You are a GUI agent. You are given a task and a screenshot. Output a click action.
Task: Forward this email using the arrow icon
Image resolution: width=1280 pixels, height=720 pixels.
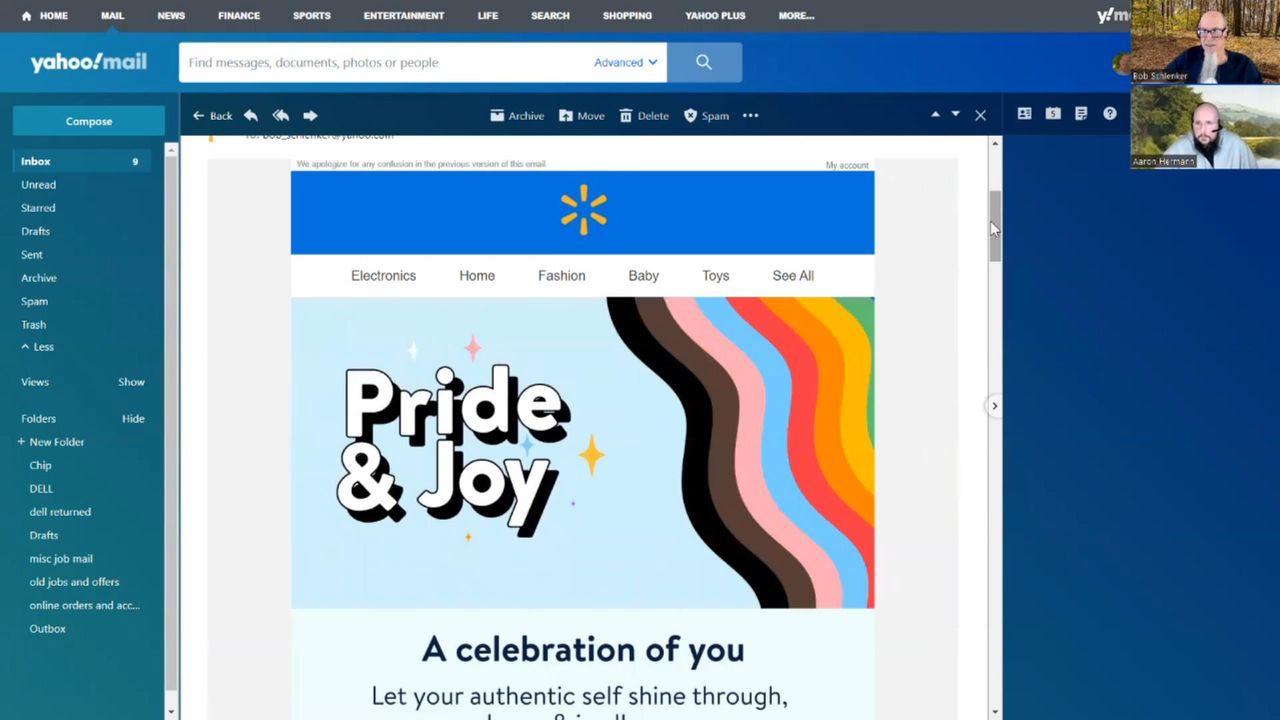pyautogui.click(x=310, y=116)
